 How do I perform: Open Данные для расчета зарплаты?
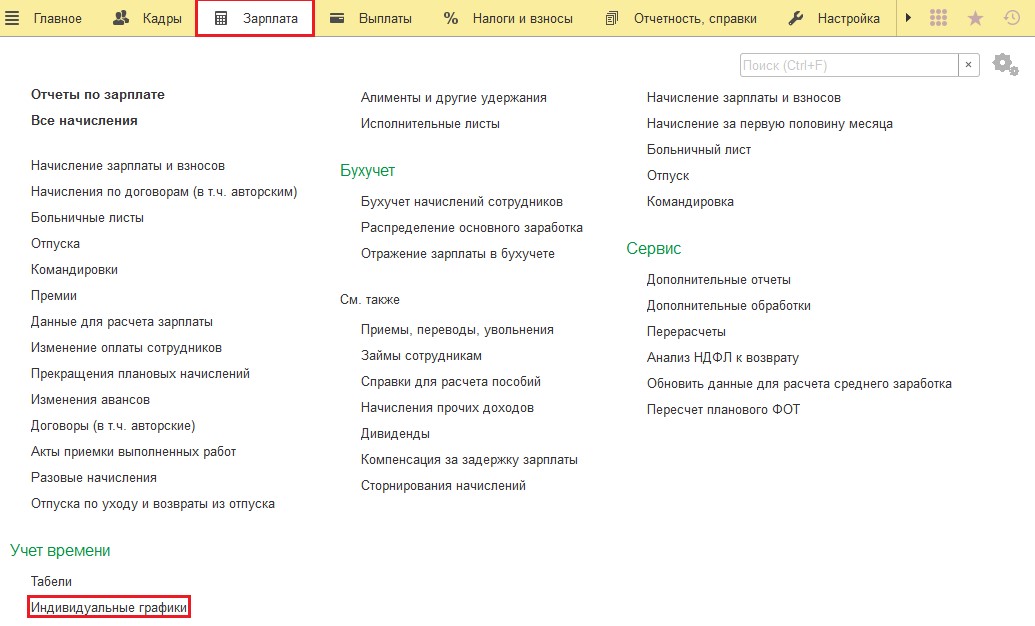click(121, 322)
